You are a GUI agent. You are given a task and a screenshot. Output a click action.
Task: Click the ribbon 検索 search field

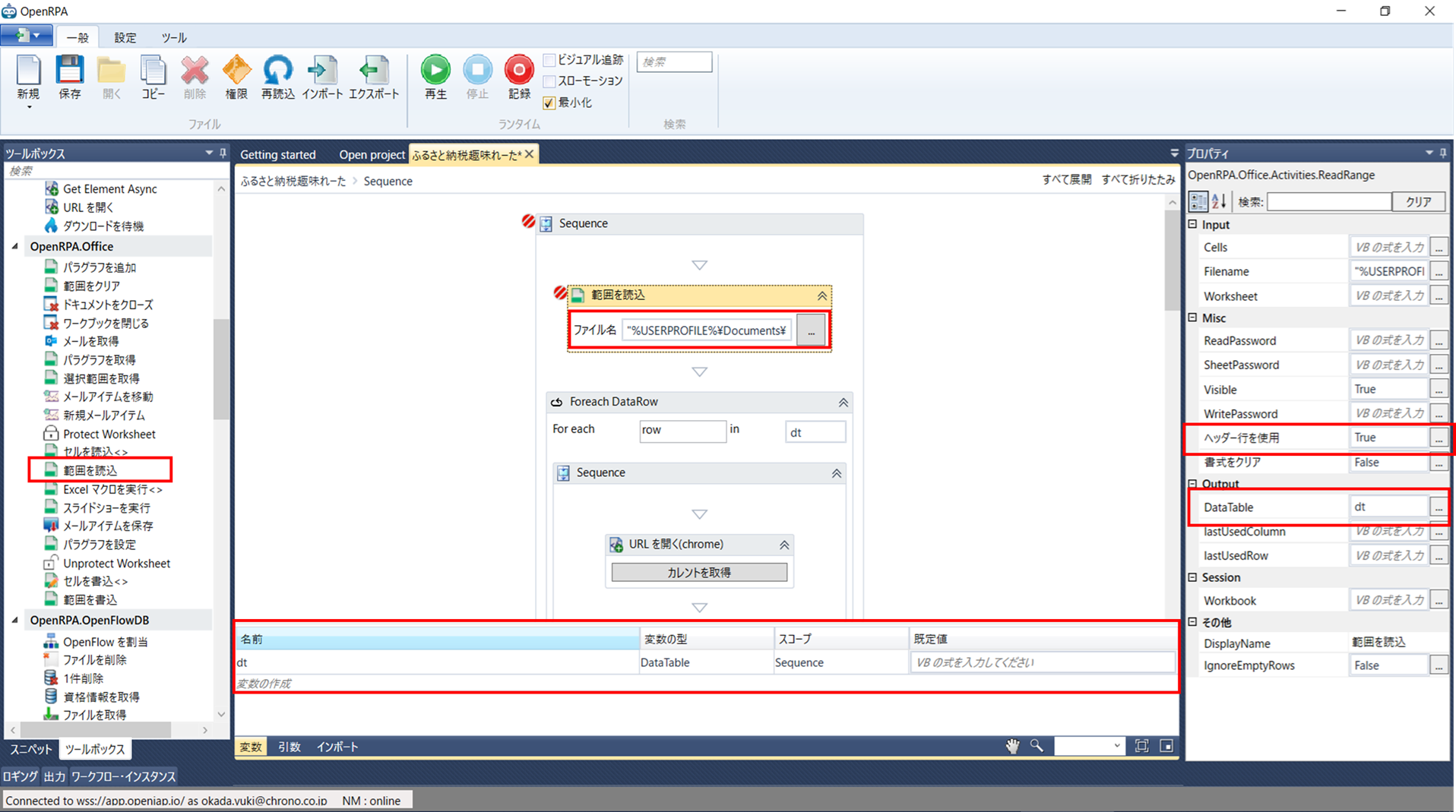pos(674,62)
